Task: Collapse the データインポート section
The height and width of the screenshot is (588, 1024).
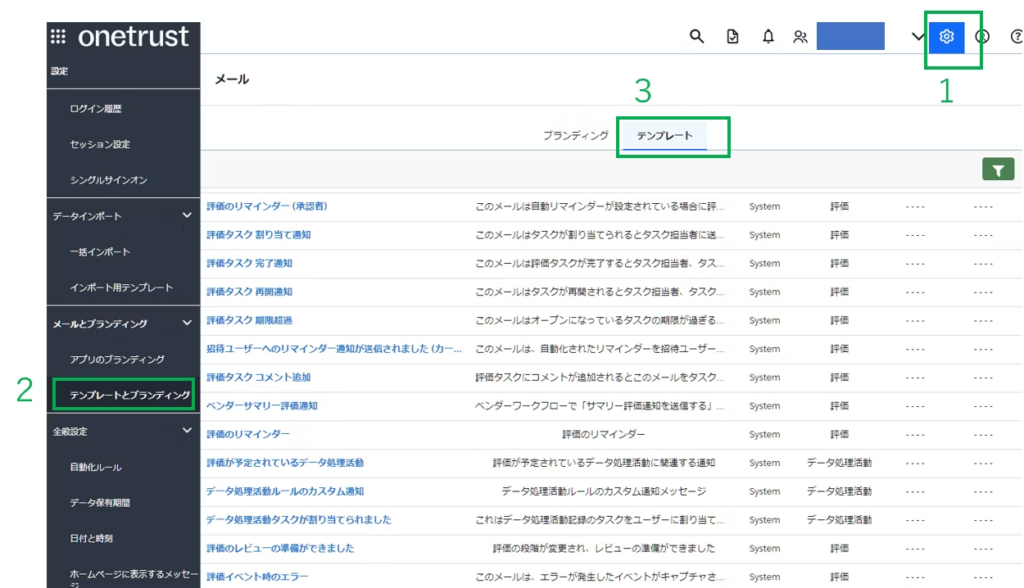Action: tap(186, 215)
